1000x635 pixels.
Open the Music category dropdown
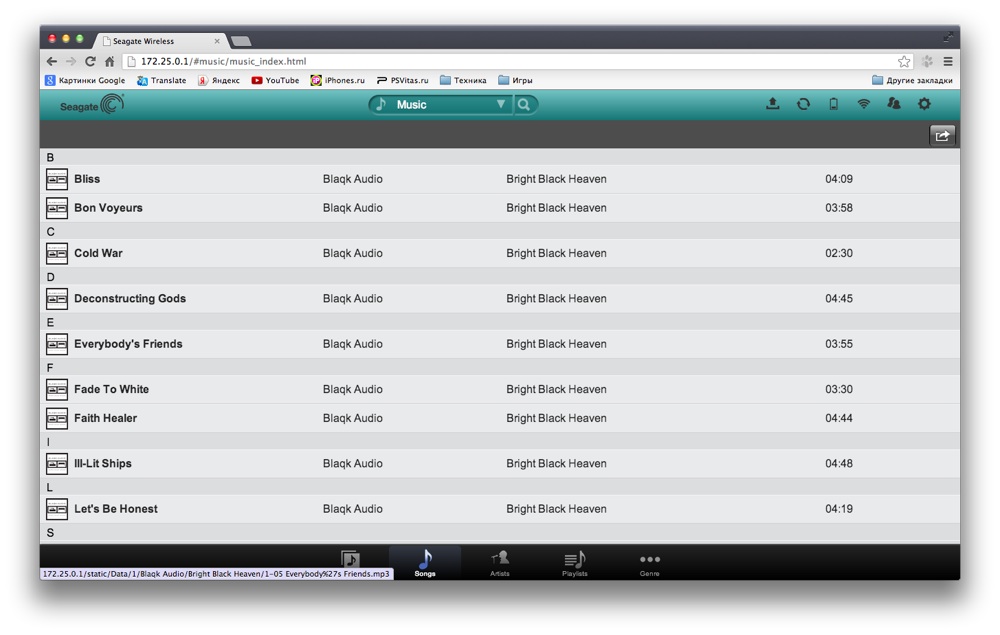pyautogui.click(x=441, y=105)
